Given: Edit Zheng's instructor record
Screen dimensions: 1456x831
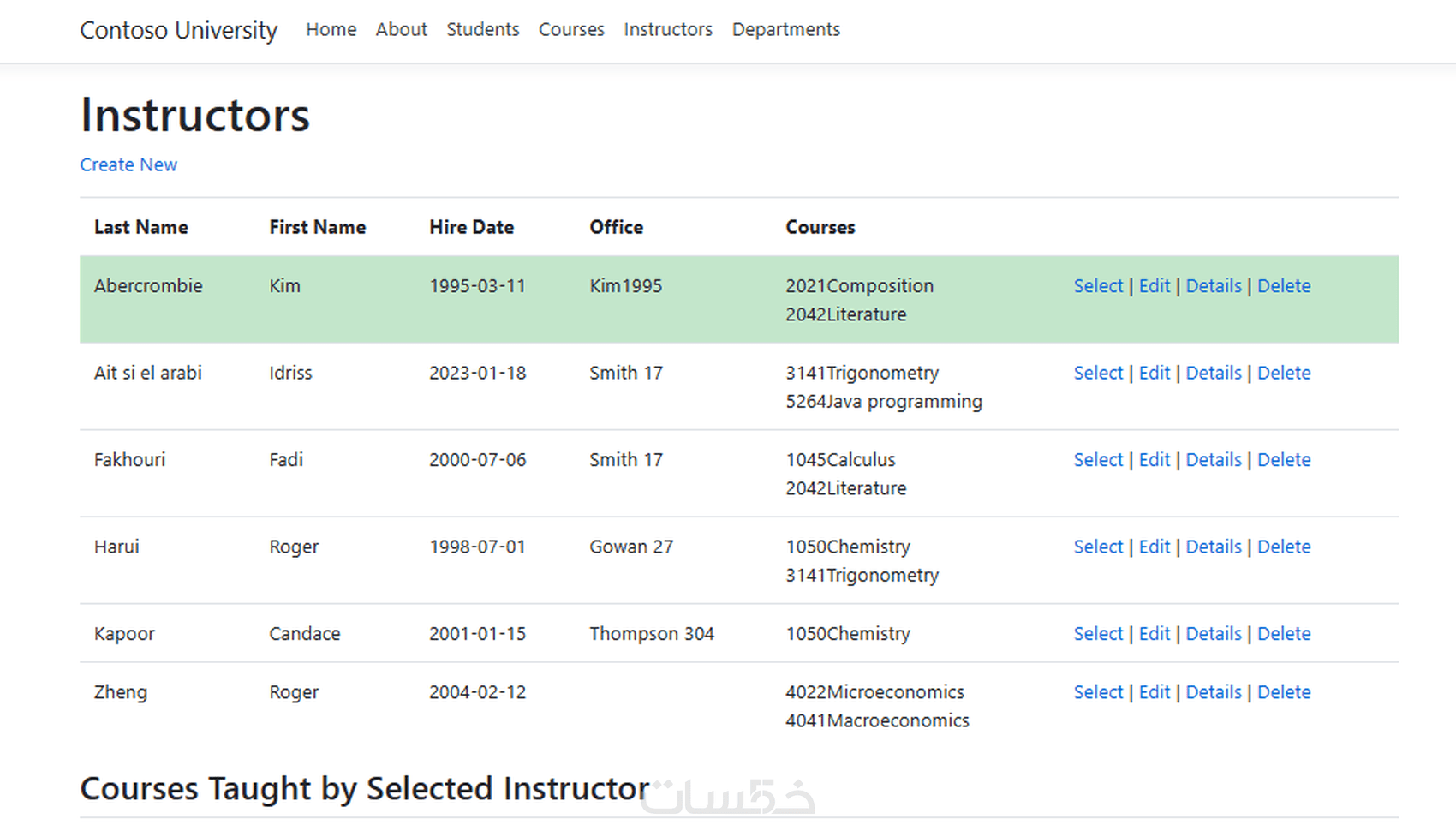Looking at the screenshot, I should coord(1154,692).
